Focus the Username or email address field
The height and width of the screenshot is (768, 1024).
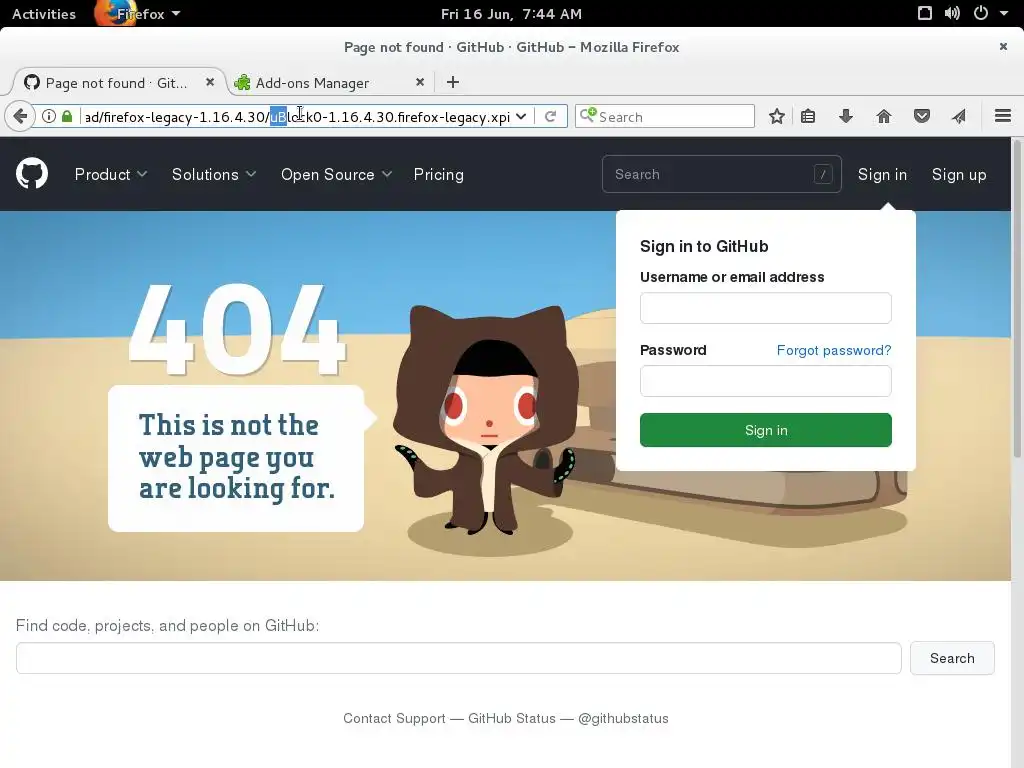[x=765, y=308]
